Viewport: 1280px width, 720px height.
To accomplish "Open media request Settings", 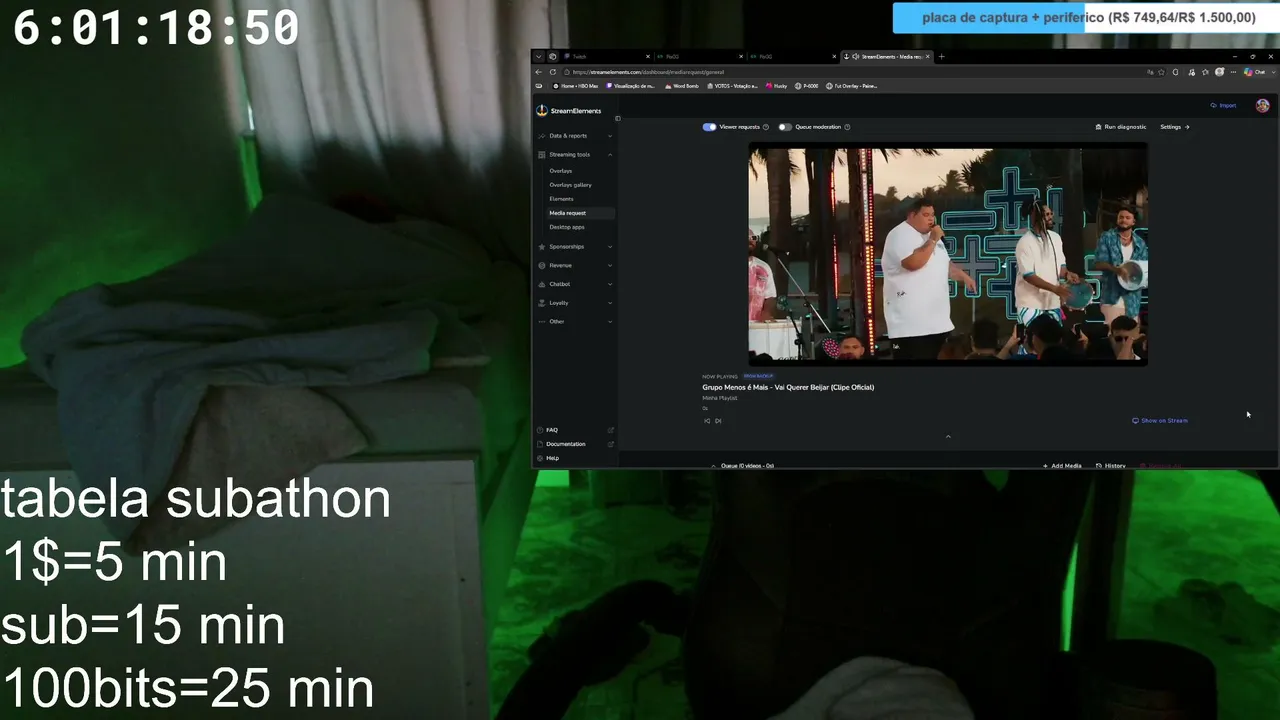I will point(1175,127).
